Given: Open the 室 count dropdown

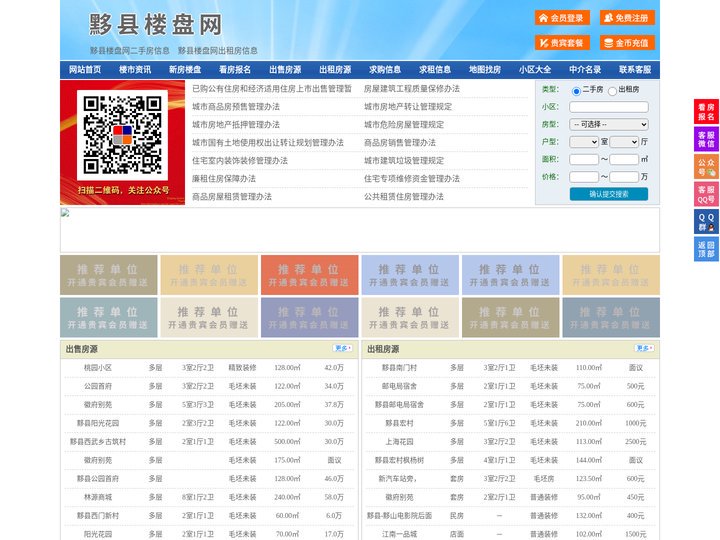Looking at the screenshot, I should pos(584,142).
